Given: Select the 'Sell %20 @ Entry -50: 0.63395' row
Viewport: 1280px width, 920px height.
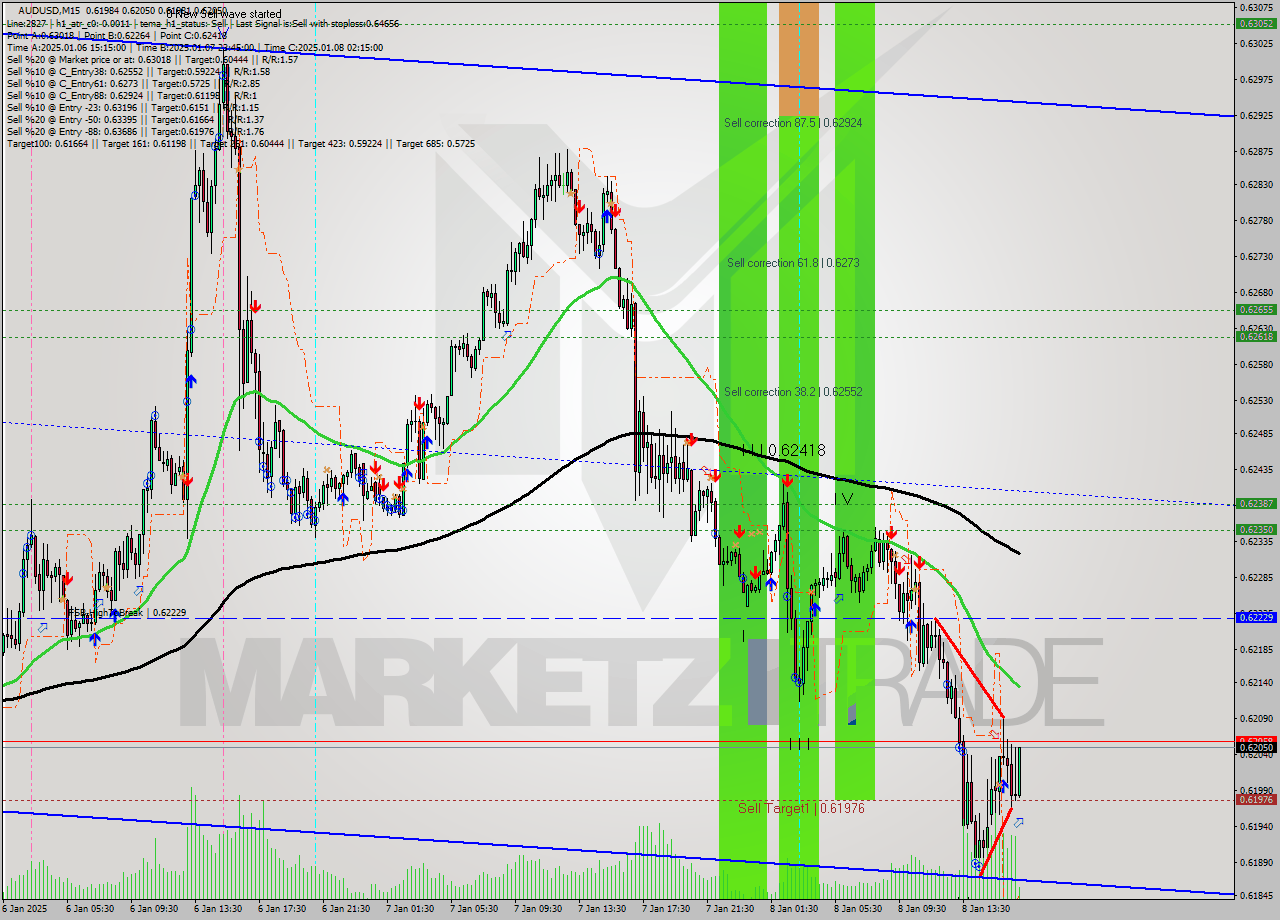Looking at the screenshot, I should (x=135, y=119).
